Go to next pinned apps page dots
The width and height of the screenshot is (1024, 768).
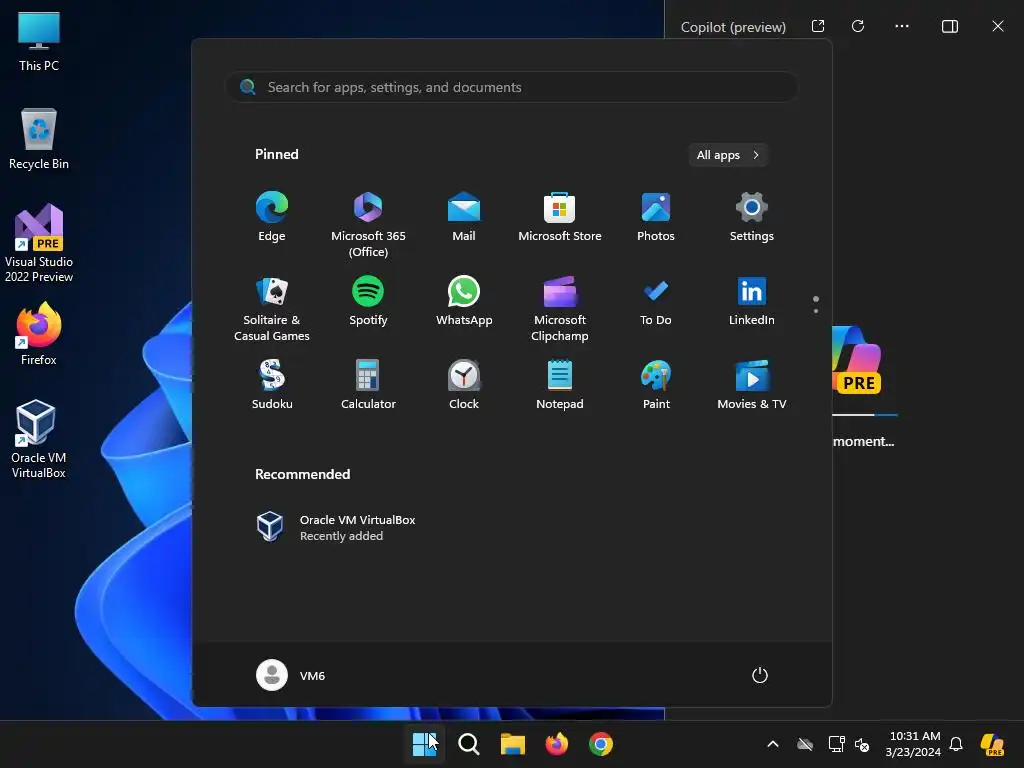[x=816, y=304]
